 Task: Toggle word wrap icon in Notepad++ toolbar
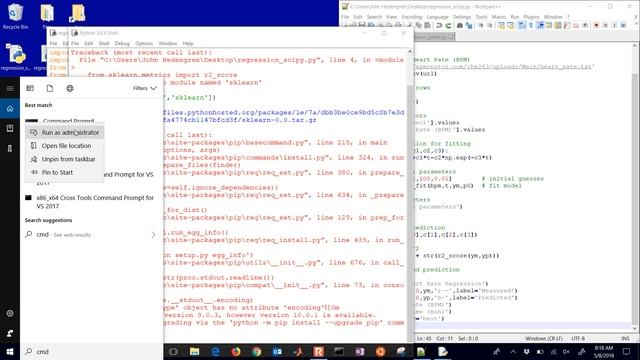(x=522, y=25)
